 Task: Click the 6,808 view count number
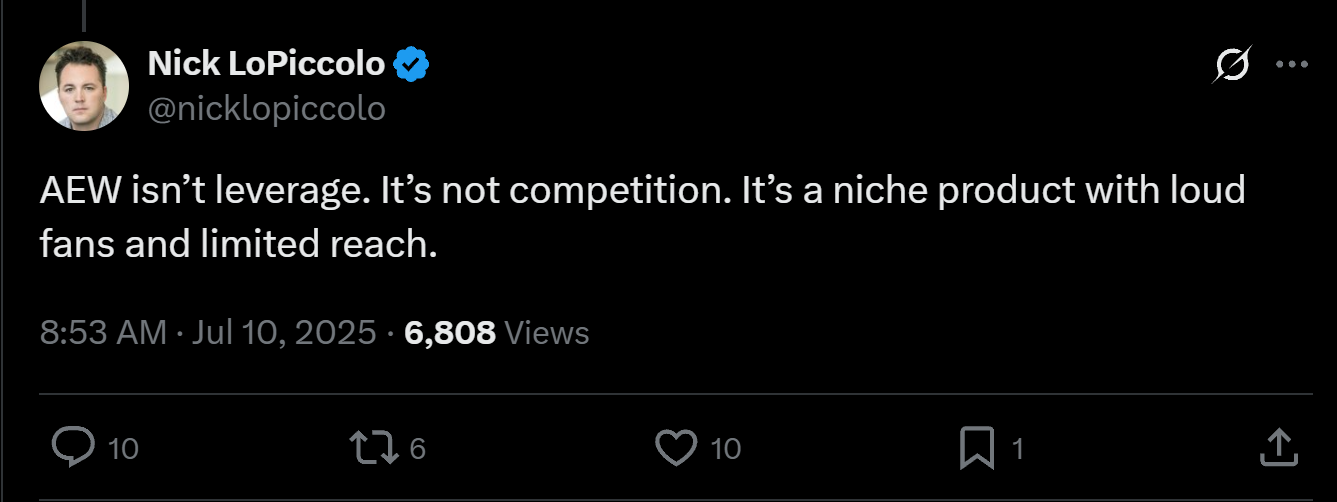point(450,332)
